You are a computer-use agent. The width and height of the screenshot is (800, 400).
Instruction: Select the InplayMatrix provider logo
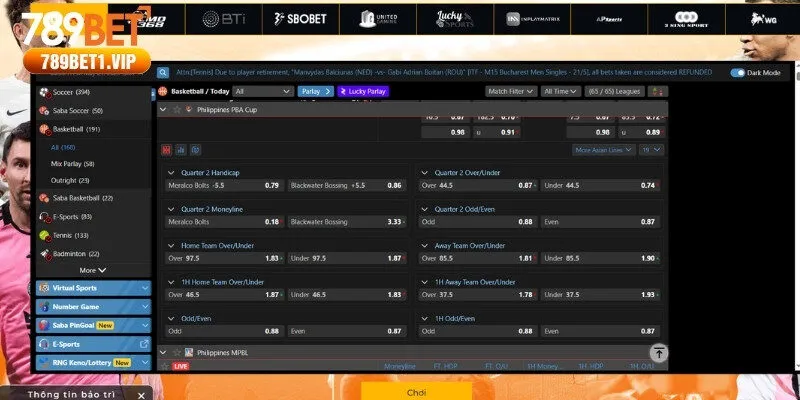533,19
